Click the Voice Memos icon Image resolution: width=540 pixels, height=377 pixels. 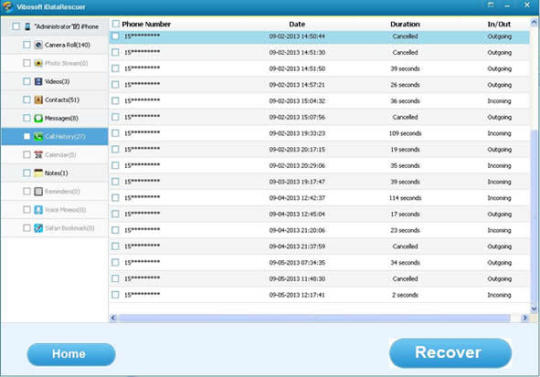[38, 210]
